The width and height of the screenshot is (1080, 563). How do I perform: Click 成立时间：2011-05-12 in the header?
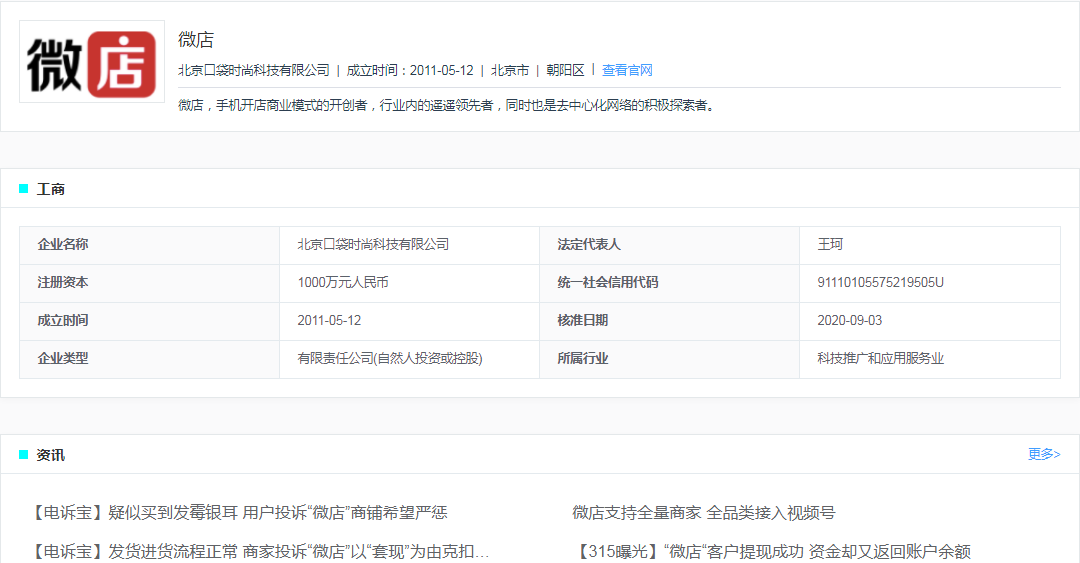pyautogui.click(x=410, y=70)
